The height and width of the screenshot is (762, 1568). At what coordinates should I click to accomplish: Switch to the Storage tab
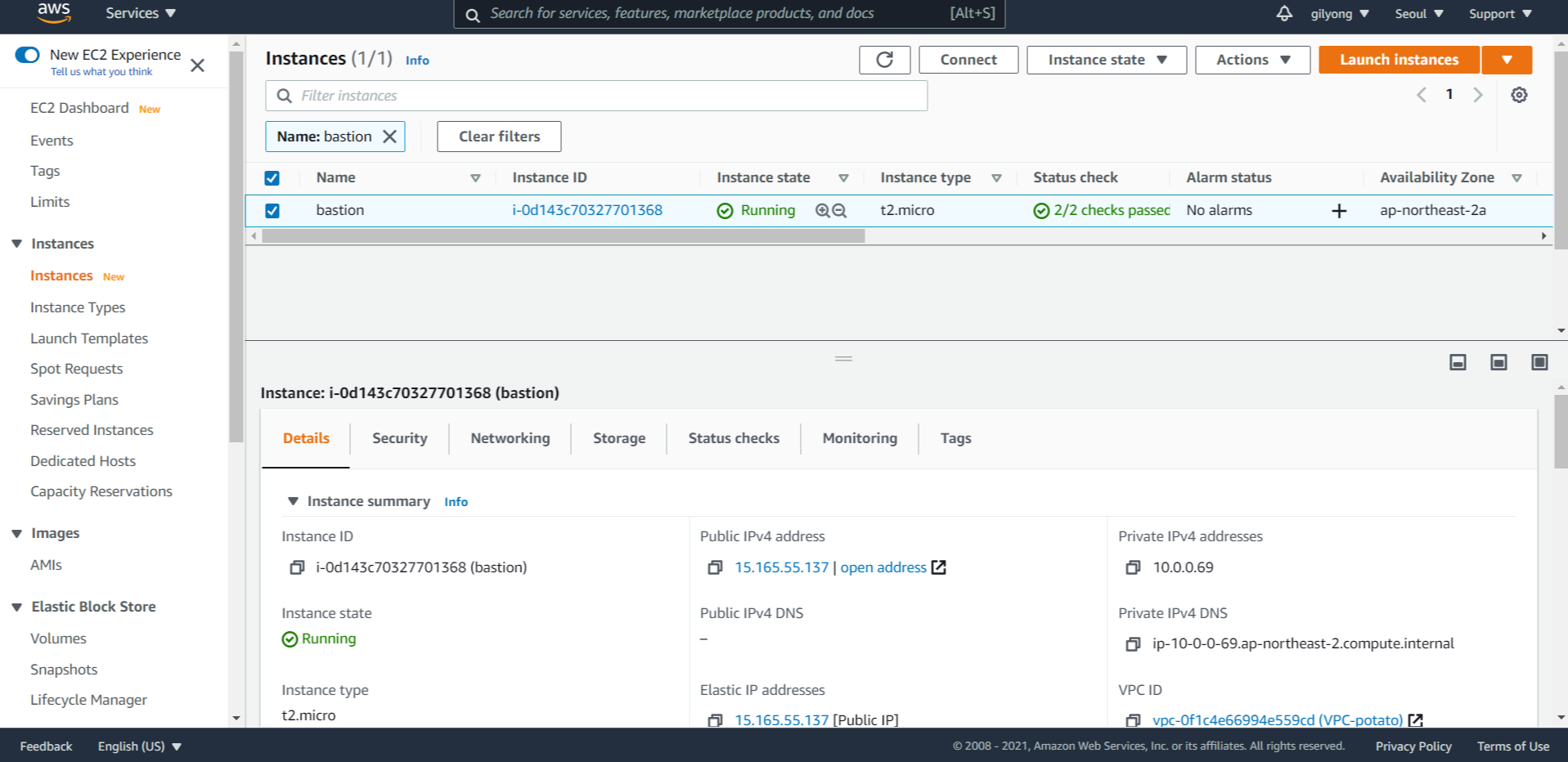coord(619,438)
